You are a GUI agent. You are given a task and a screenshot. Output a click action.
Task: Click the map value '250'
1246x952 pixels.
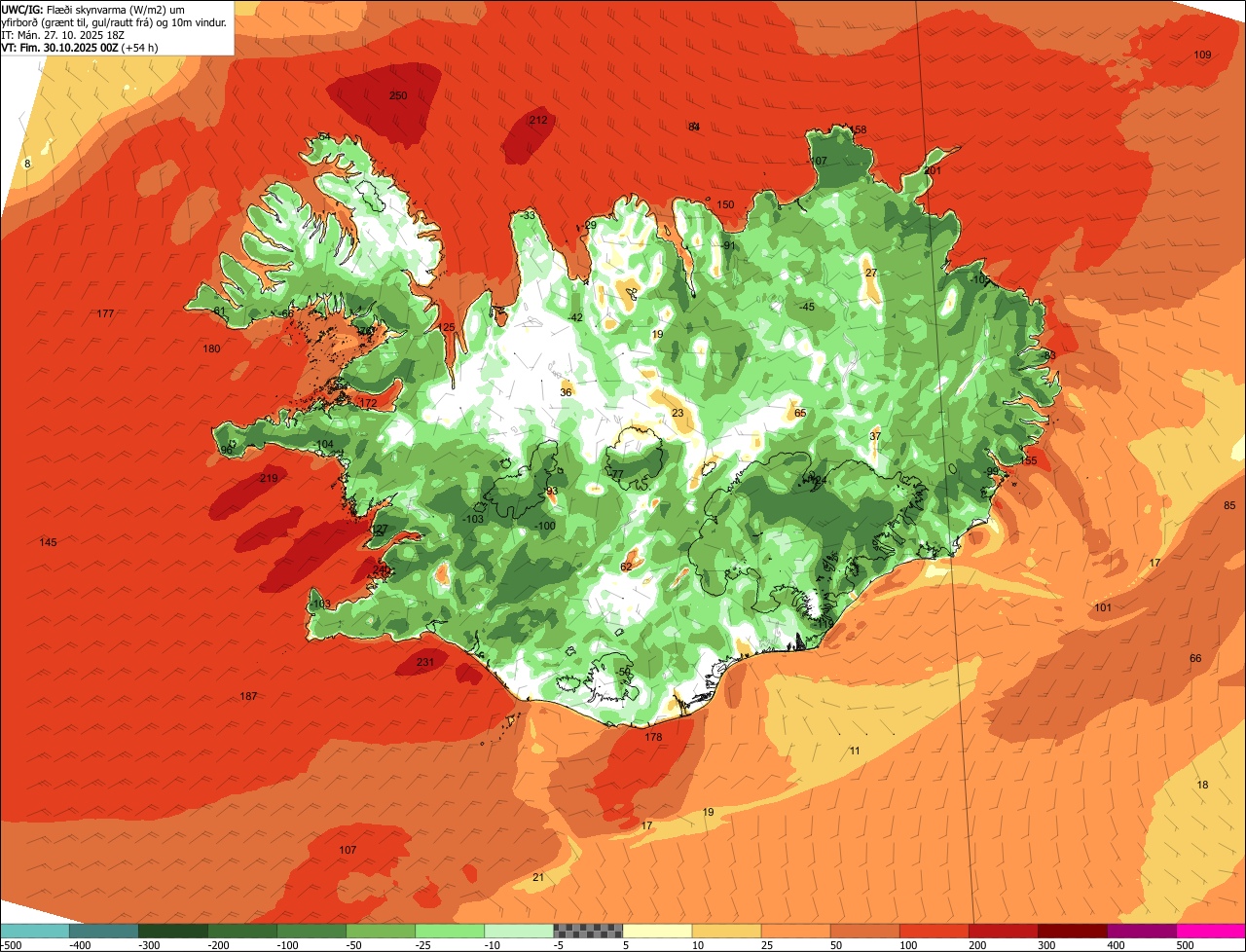(x=398, y=95)
